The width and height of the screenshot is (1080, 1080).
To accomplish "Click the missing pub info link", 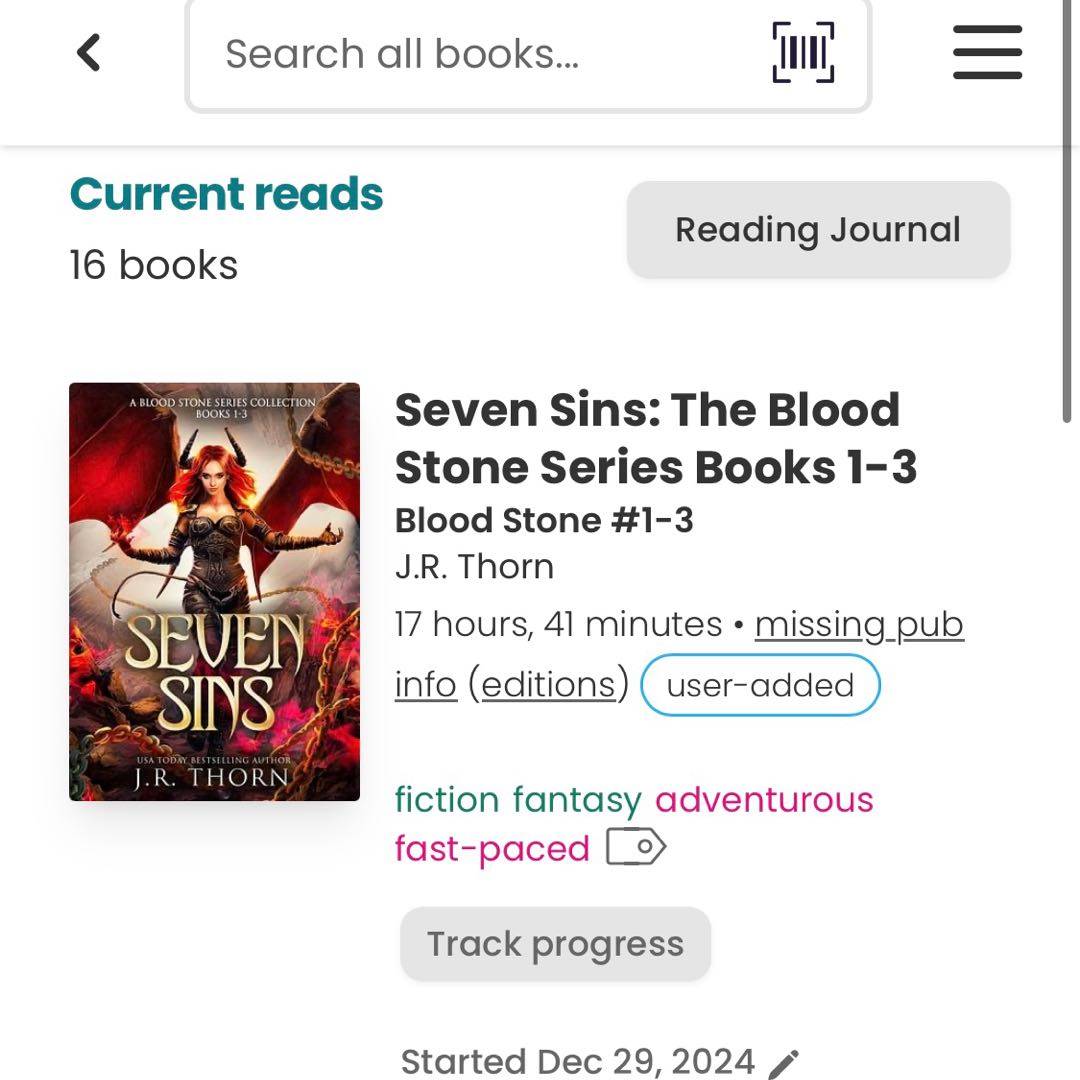I will [x=858, y=625].
